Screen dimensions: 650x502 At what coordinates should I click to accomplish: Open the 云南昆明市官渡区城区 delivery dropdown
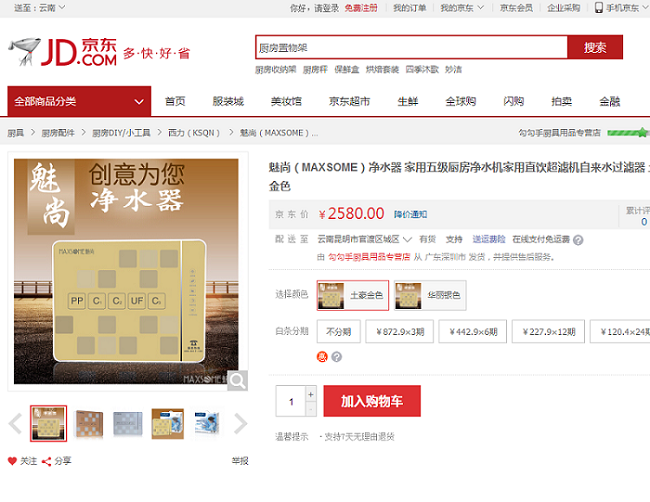(364, 239)
